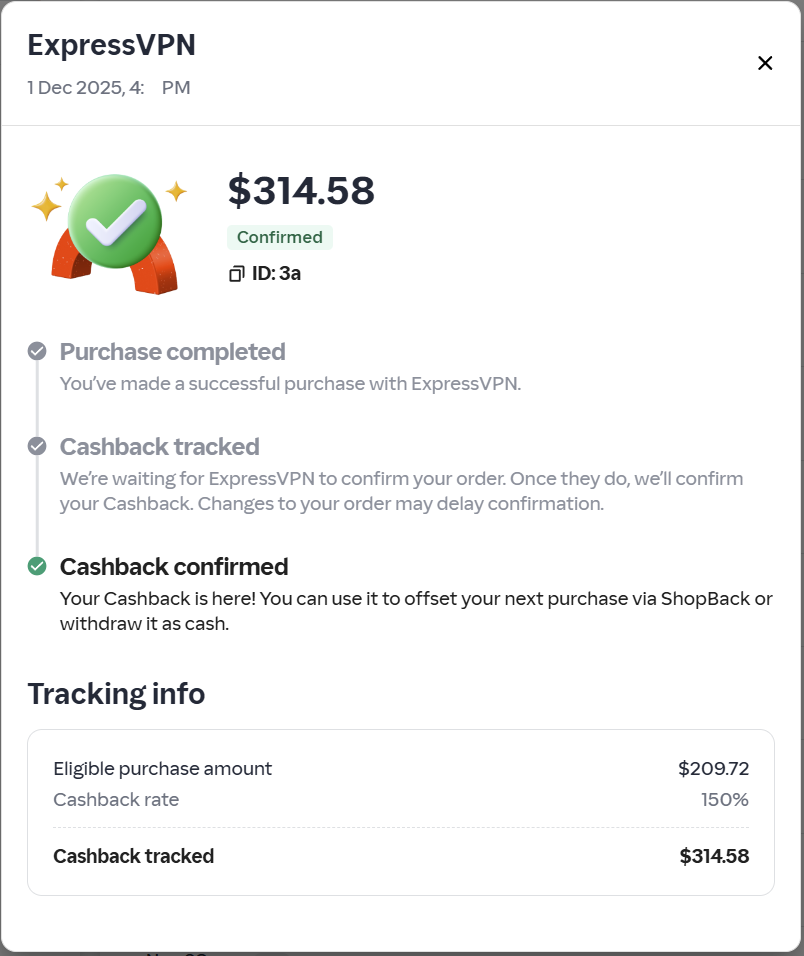Click the Cashback tracked step check icon
The width and height of the screenshot is (804, 956).
tap(37, 446)
